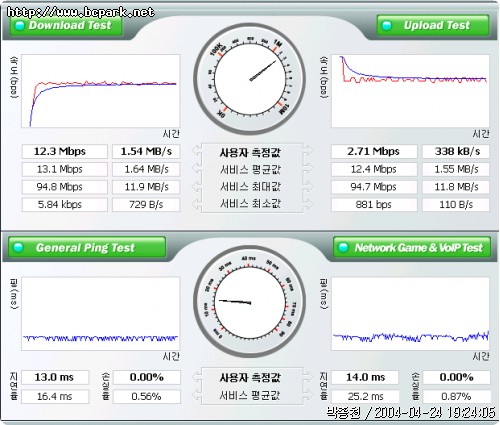Open Network Game & VoIP Test
Image resolution: width=500 pixels, height=425 pixels.
412,247
